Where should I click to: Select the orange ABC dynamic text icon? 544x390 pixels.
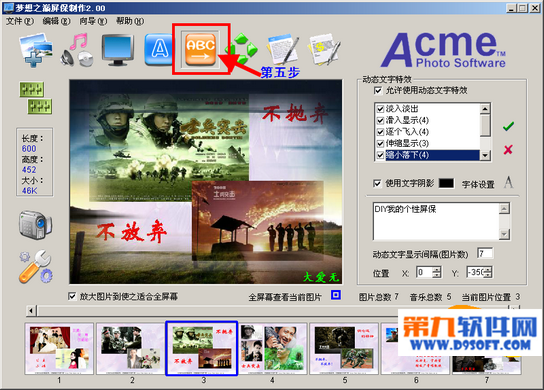click(x=201, y=49)
